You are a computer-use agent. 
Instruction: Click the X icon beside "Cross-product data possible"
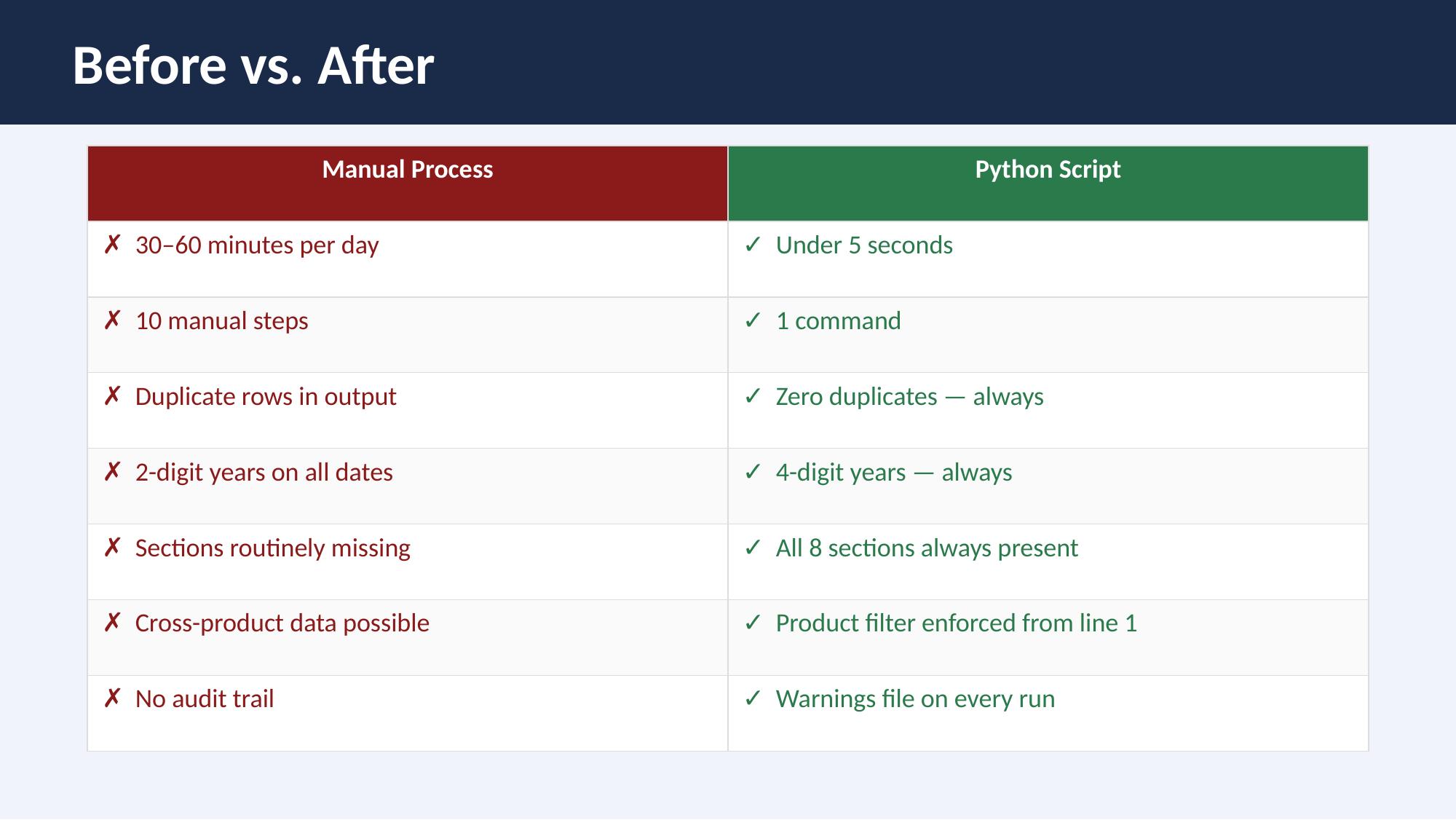point(112,623)
